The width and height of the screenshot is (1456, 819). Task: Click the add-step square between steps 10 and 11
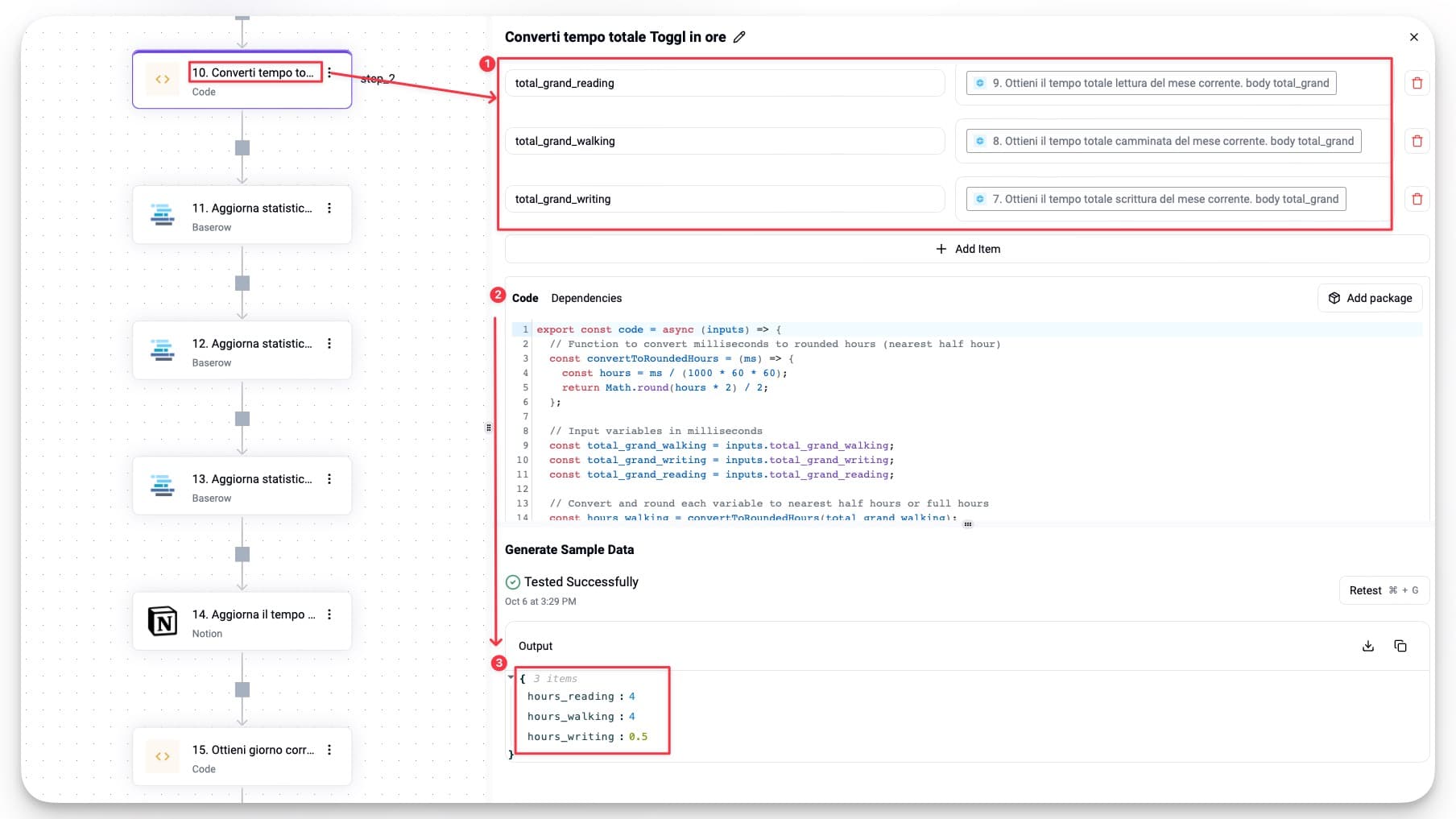coord(242,147)
